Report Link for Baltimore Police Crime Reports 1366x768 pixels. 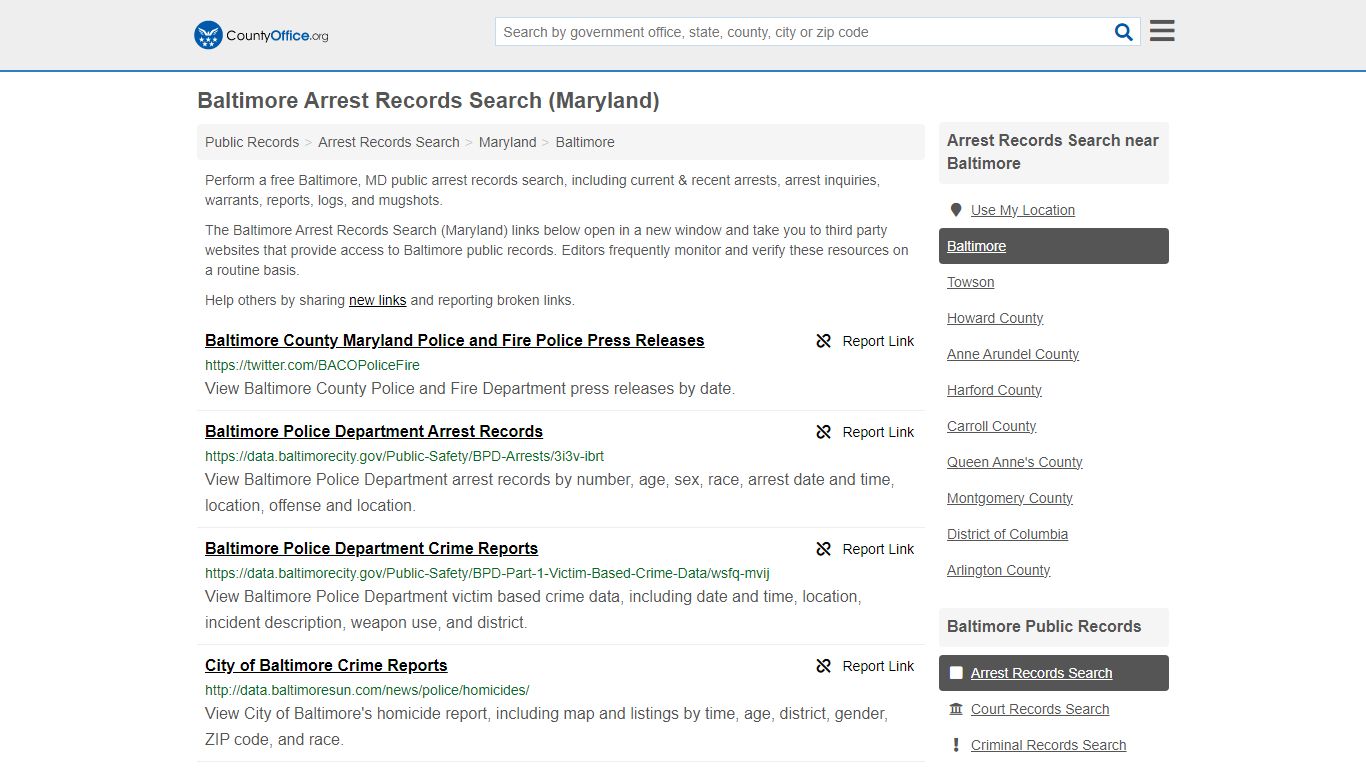(865, 549)
